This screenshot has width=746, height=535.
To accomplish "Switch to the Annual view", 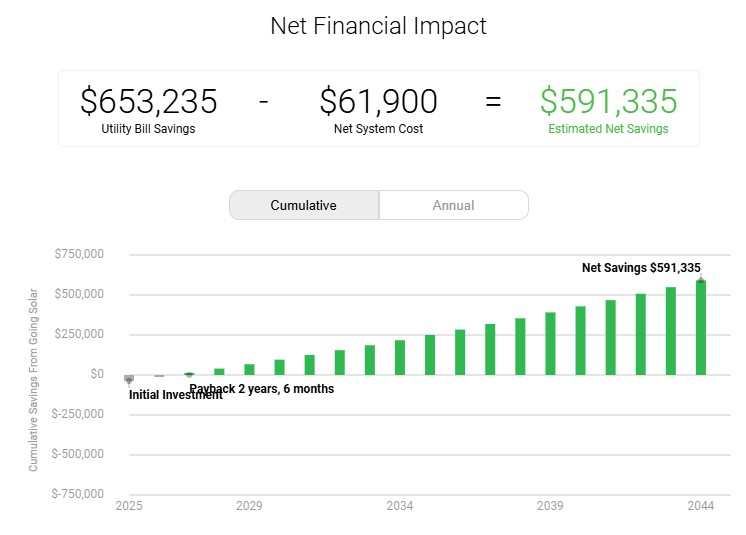I will (453, 205).
